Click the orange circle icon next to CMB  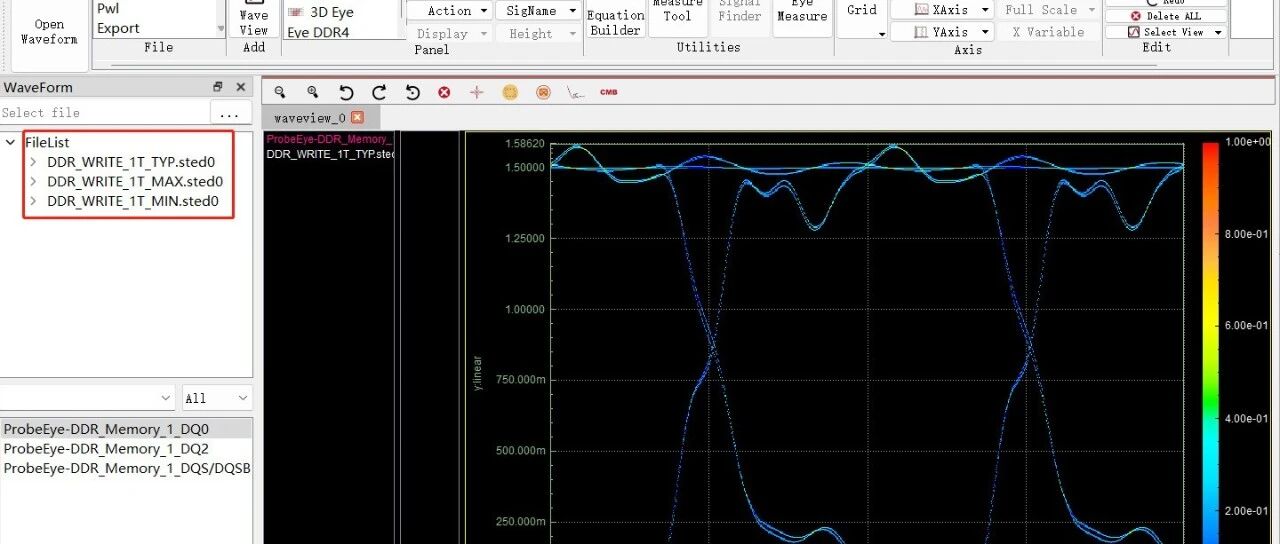point(543,92)
